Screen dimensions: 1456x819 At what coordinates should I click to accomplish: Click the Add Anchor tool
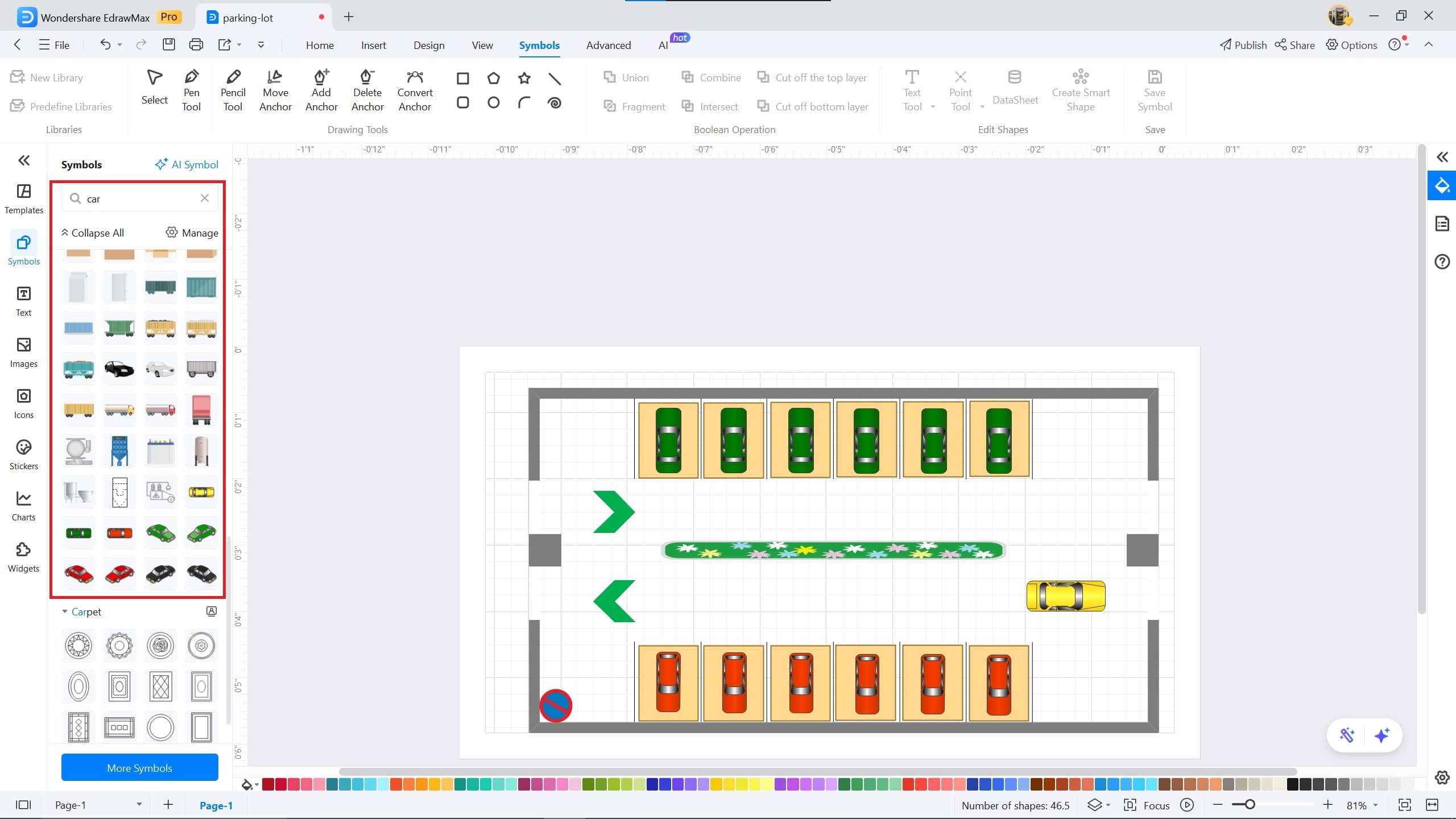321,91
